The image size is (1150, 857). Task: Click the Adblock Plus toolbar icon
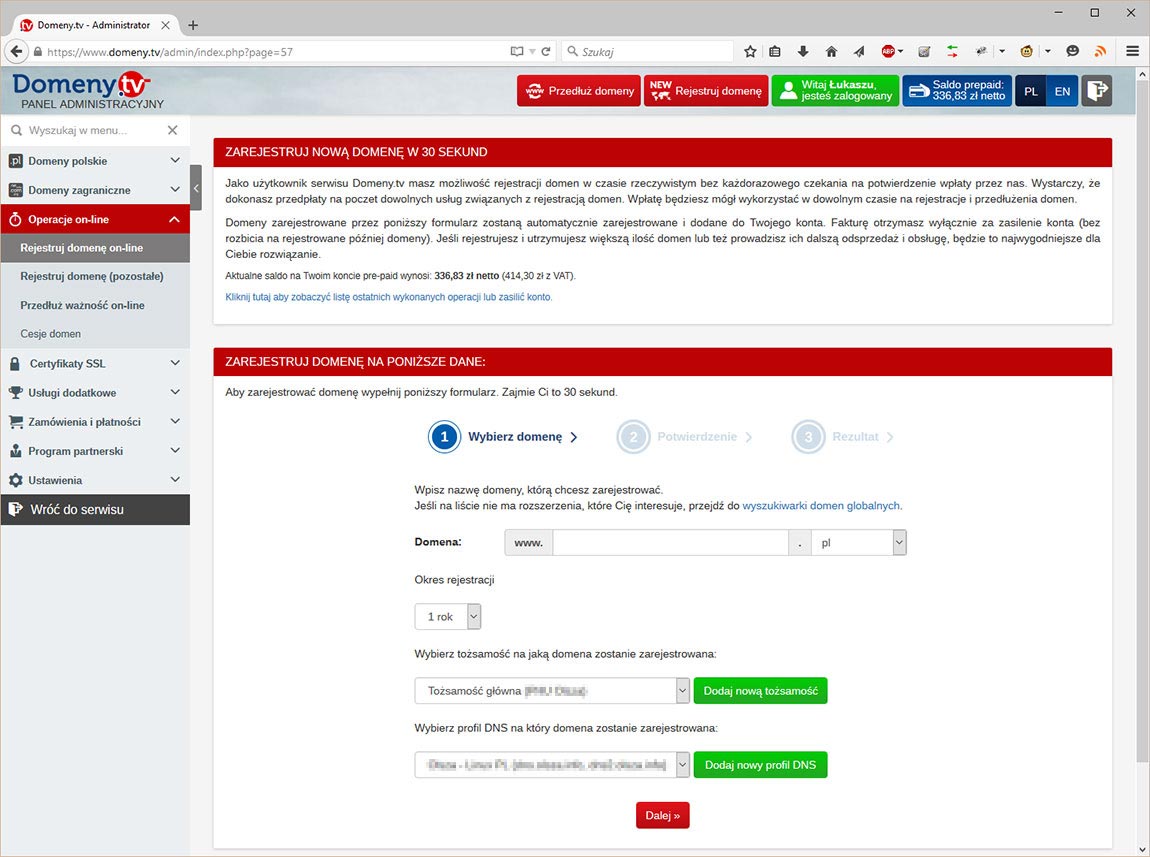[x=888, y=51]
